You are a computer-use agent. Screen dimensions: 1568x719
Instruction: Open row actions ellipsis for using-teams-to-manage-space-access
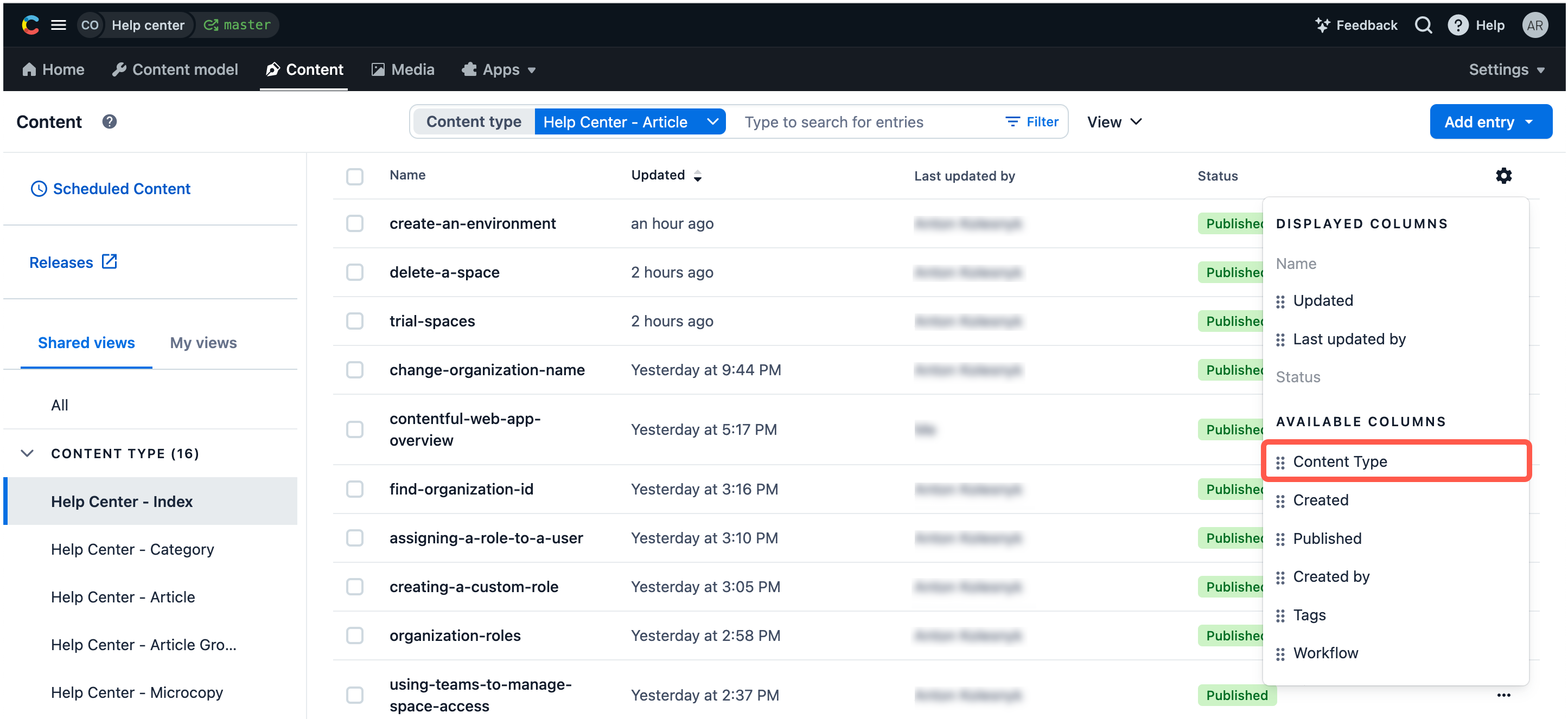(x=1503, y=695)
